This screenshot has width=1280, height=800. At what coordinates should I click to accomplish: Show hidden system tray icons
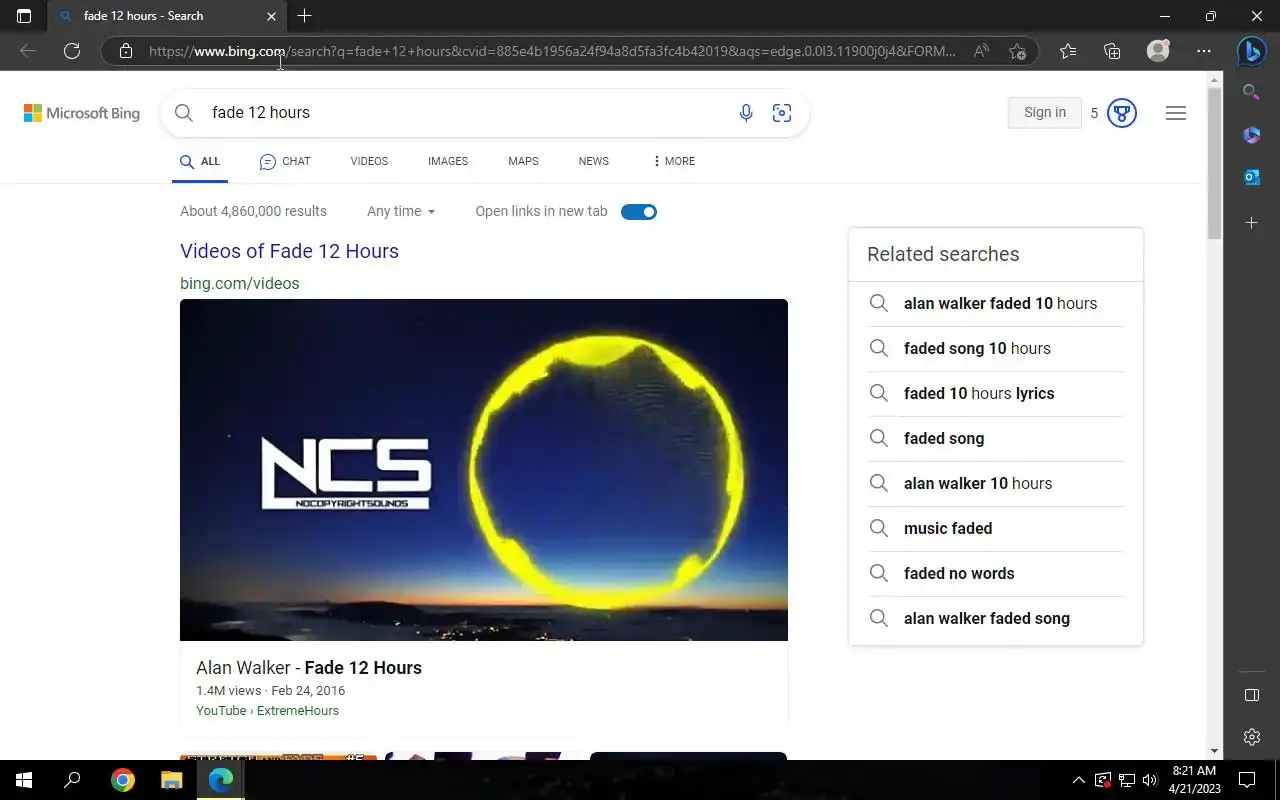pyautogui.click(x=1078, y=780)
